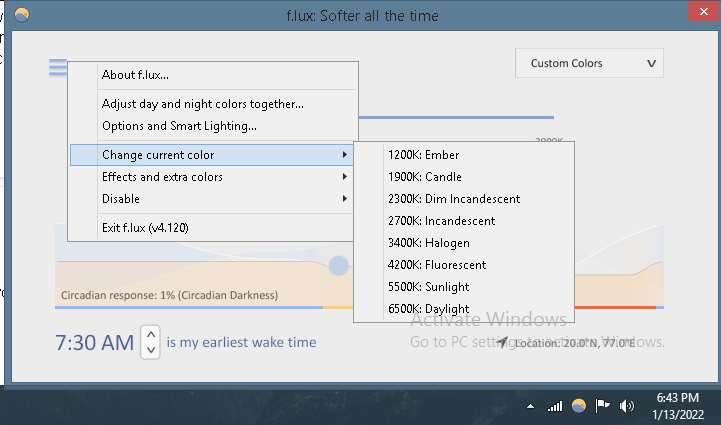
Task: Click the Location: 20.0°N, 77.0°E link
Action: (575, 343)
